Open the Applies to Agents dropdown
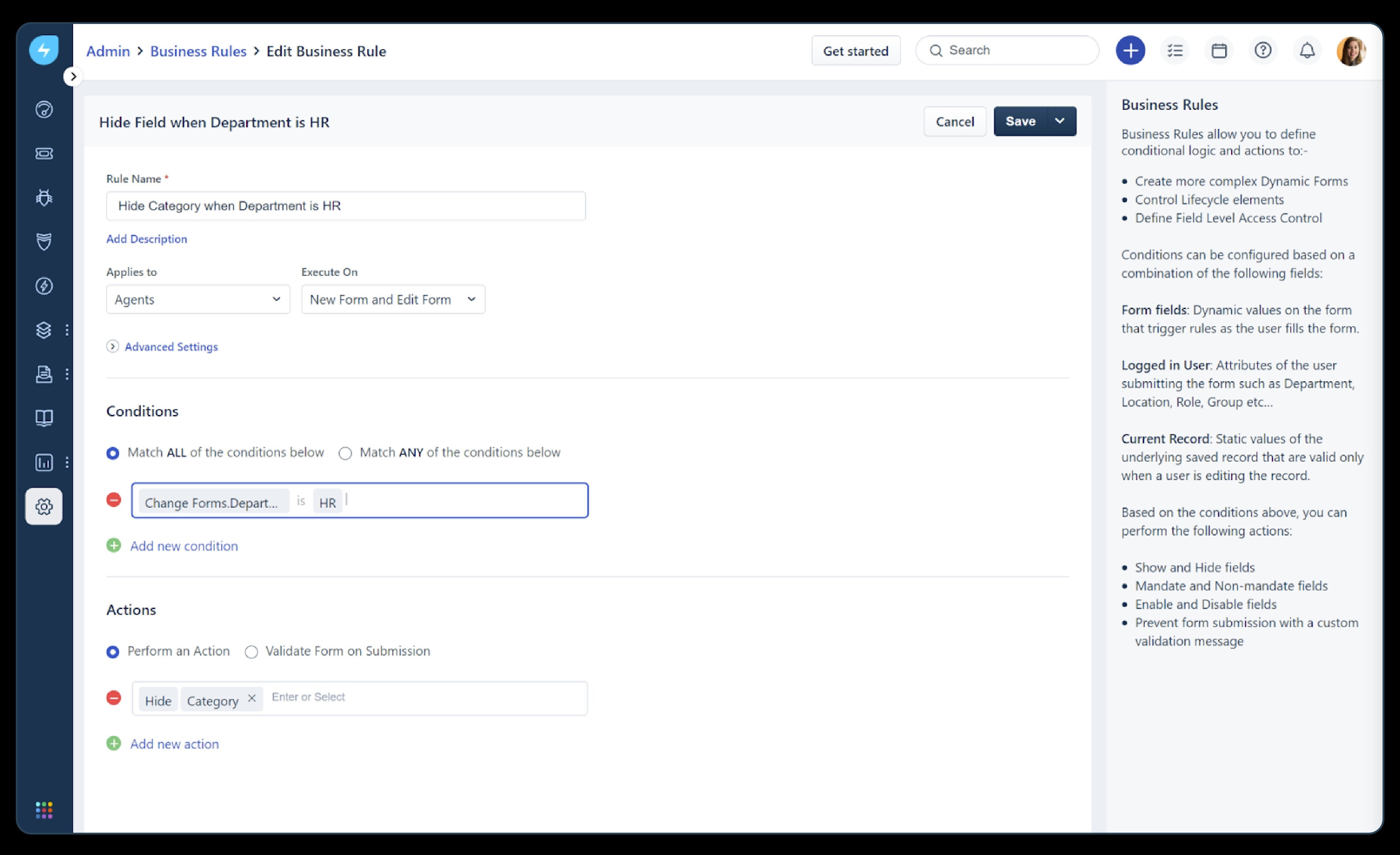 198,299
